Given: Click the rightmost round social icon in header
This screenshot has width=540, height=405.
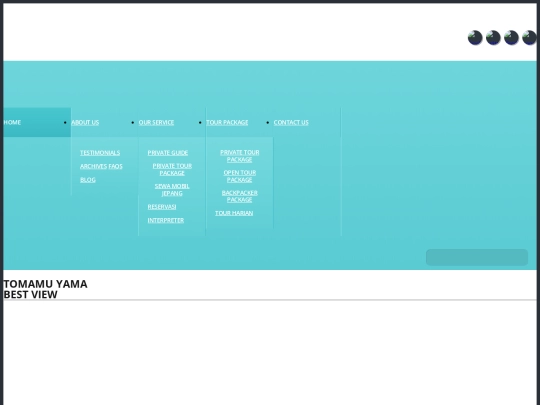Looking at the screenshot, I should [529, 38].
